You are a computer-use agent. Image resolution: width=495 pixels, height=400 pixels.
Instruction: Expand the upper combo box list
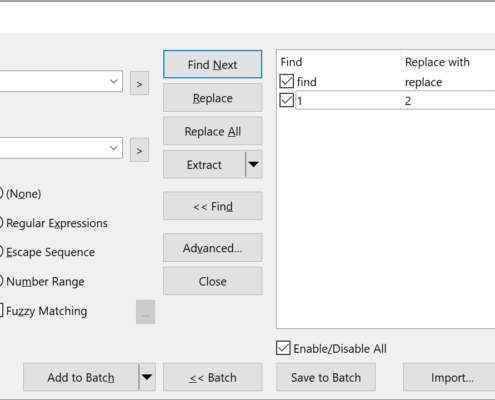point(114,81)
